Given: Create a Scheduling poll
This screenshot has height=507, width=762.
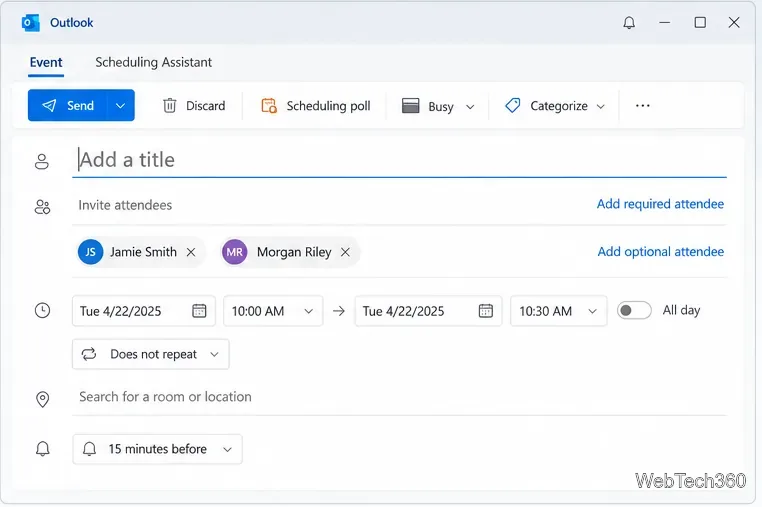Looking at the screenshot, I should tap(316, 105).
